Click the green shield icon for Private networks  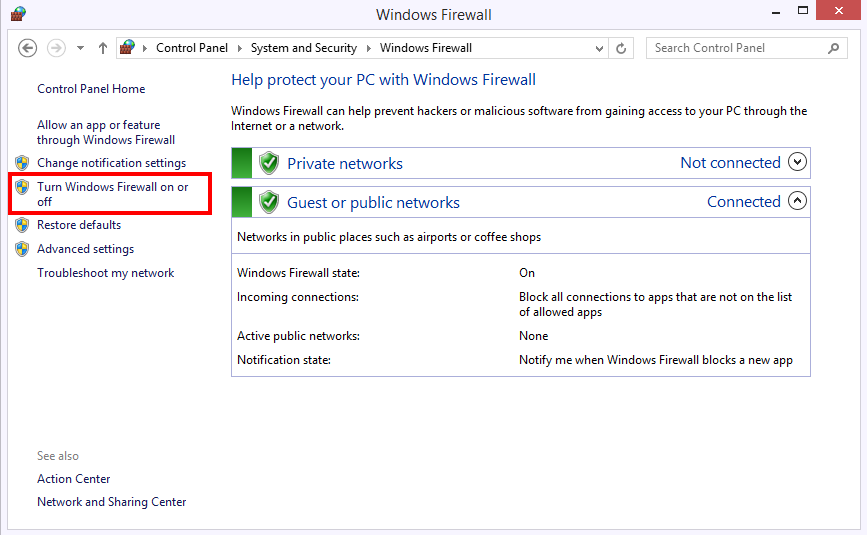tap(269, 163)
